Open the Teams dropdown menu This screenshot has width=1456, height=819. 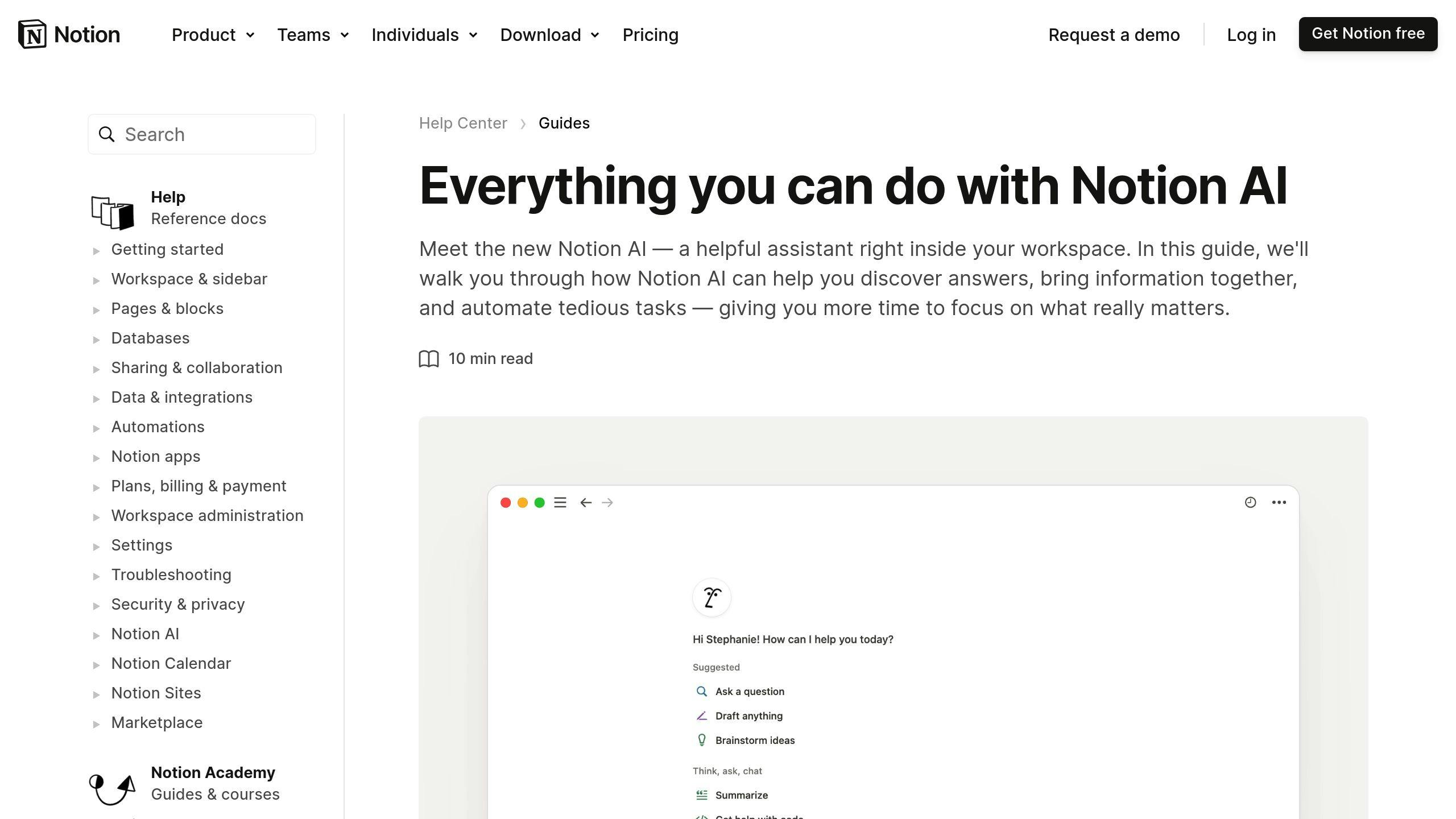[313, 35]
